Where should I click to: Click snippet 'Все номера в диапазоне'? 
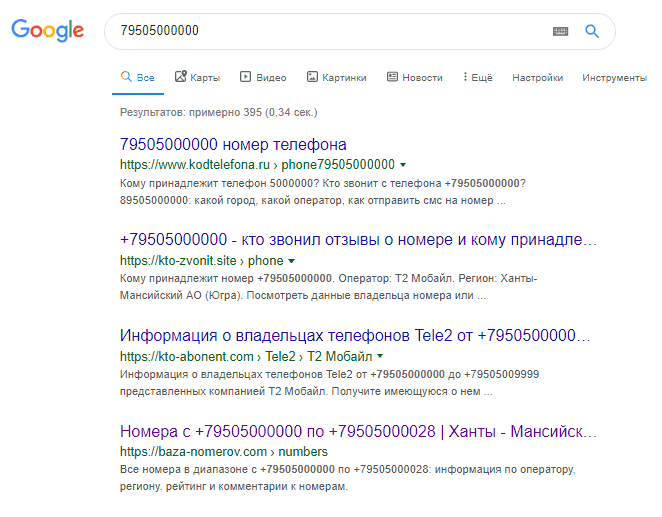tap(347, 478)
